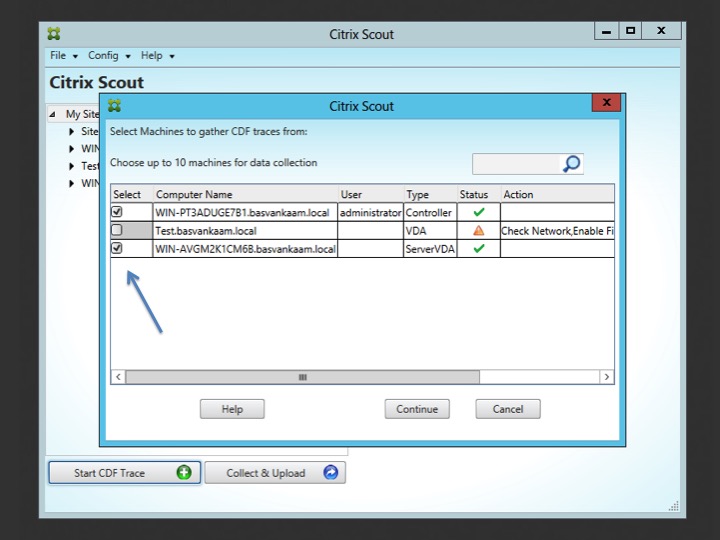Select WIN-PT3ADUGE7B1.basvankaam.local name cell

pos(245,213)
